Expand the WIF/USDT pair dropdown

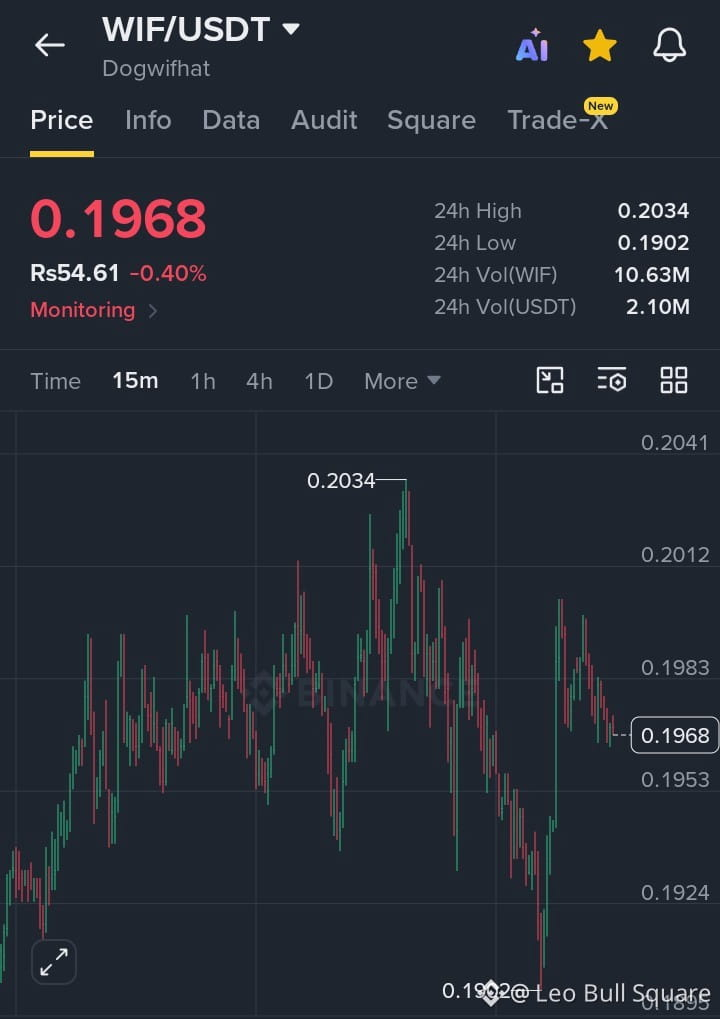click(x=290, y=29)
